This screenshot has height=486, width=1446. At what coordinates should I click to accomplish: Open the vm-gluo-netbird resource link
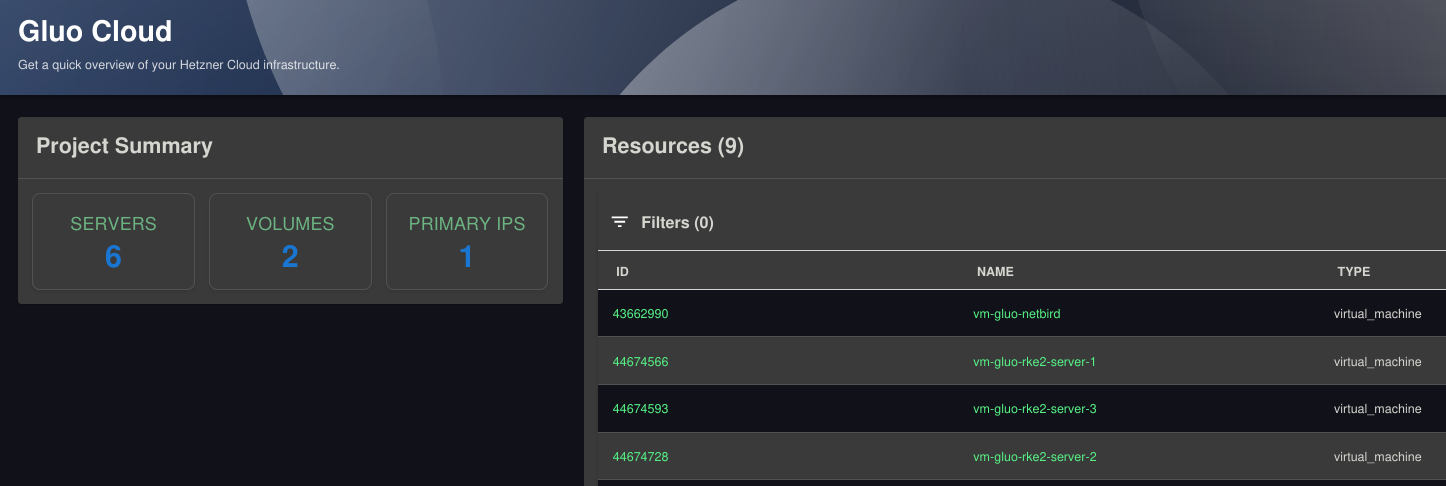coord(1016,314)
